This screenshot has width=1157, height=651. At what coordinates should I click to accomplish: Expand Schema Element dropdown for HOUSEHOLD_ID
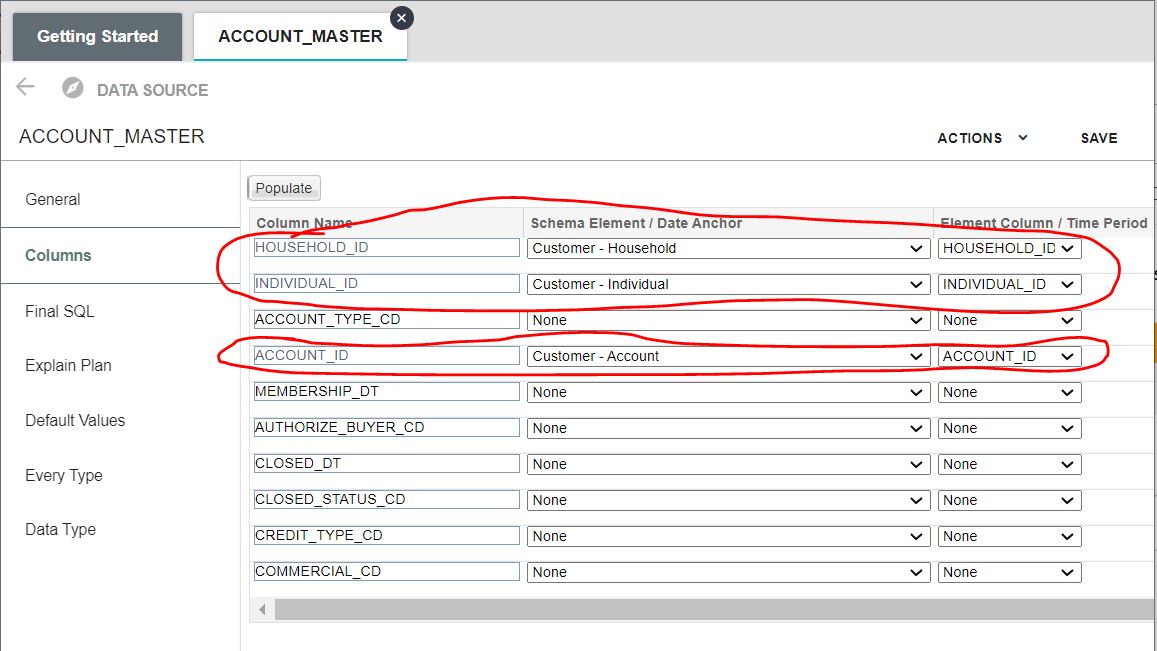(x=727, y=248)
